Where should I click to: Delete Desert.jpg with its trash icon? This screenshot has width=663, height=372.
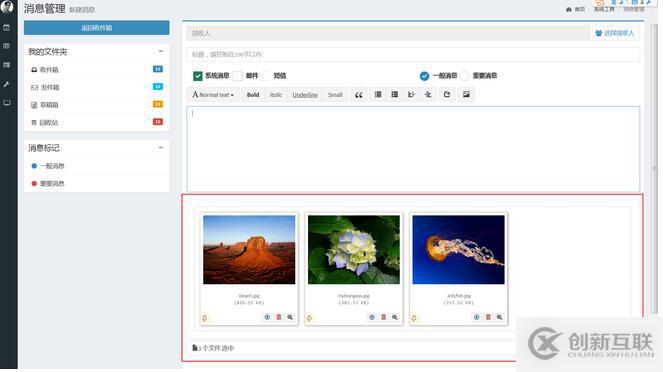pos(279,317)
